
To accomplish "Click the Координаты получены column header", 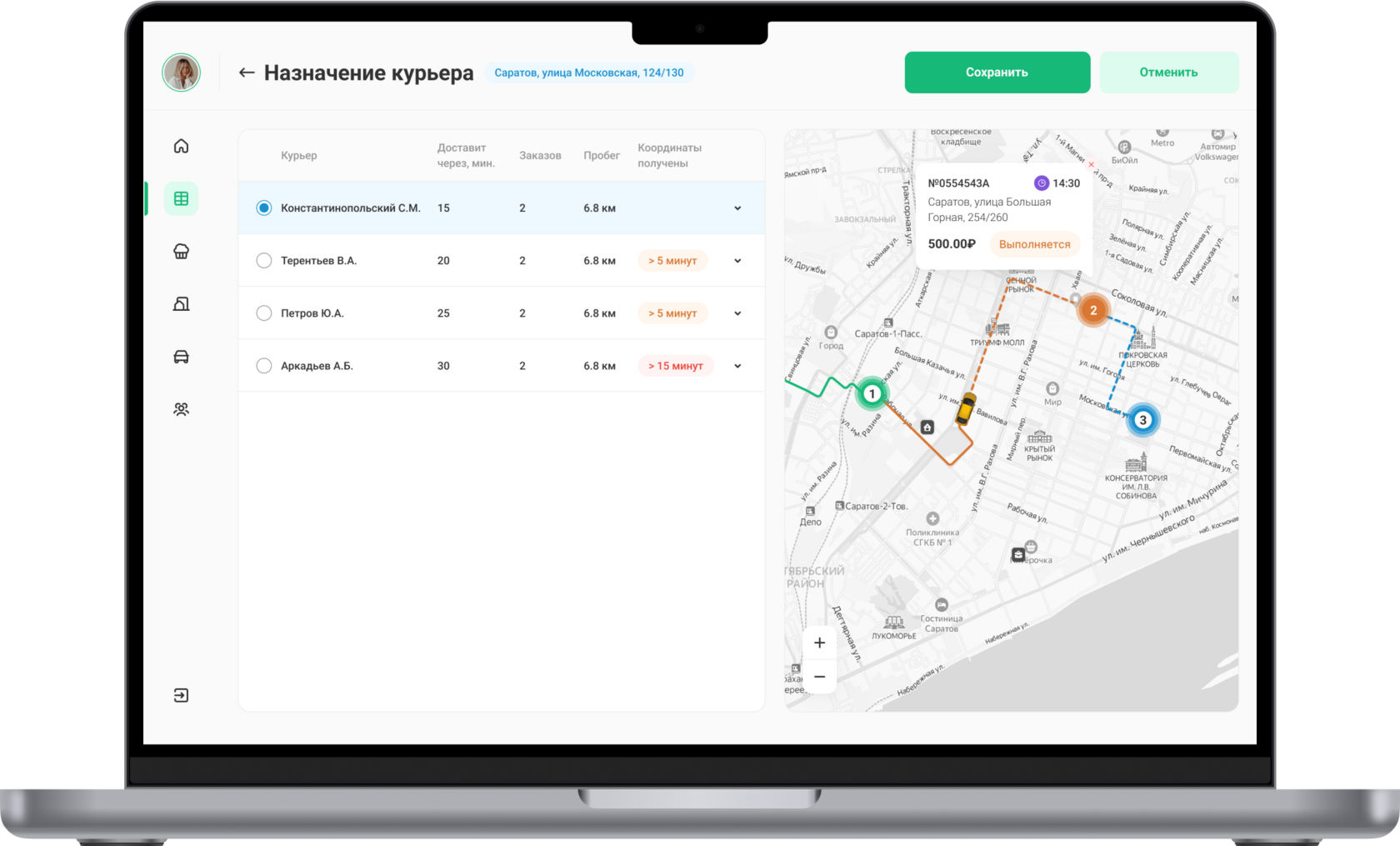I will (x=669, y=156).
